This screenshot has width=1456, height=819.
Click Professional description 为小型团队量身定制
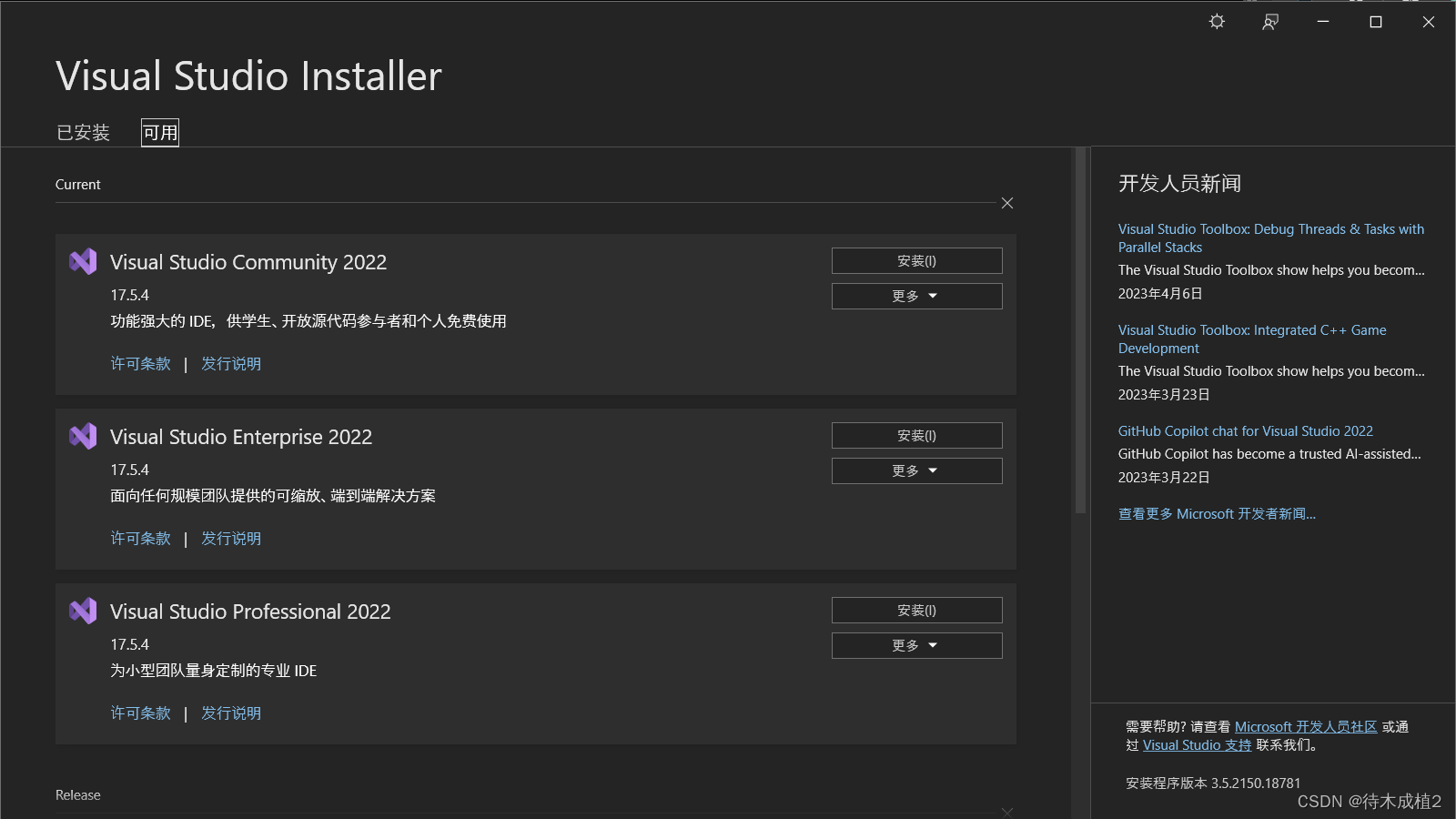click(x=214, y=671)
